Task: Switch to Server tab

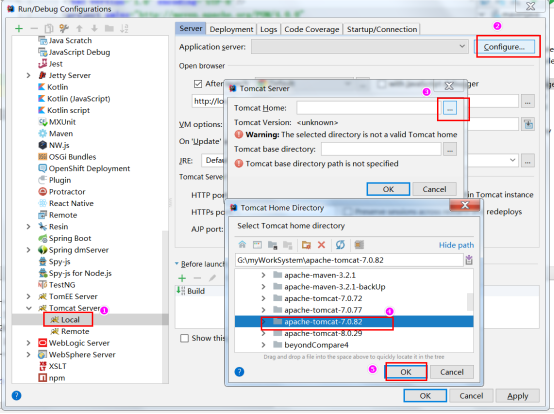Action: [x=190, y=28]
